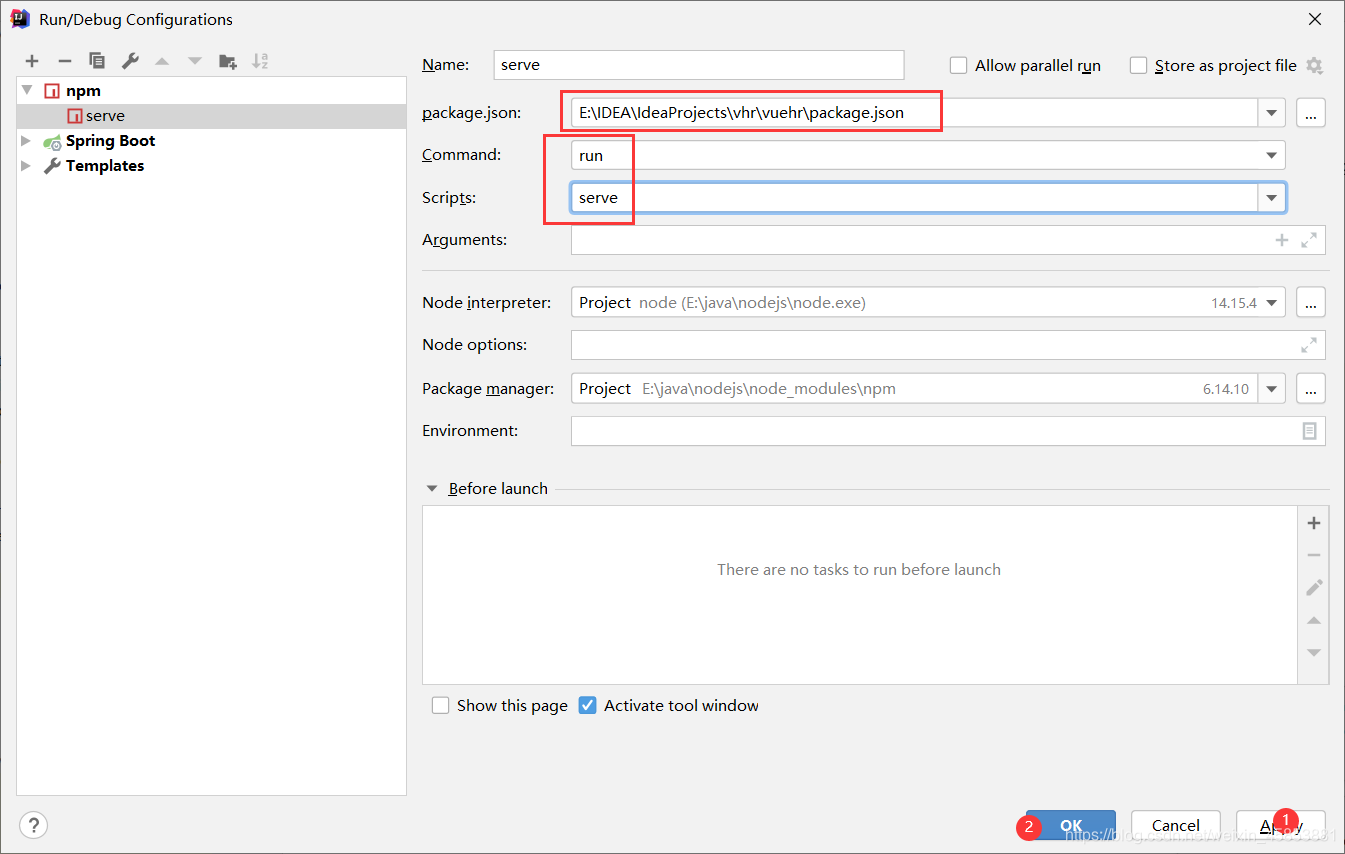Remove the selected configuration
This screenshot has width=1345, height=854.
(x=64, y=61)
